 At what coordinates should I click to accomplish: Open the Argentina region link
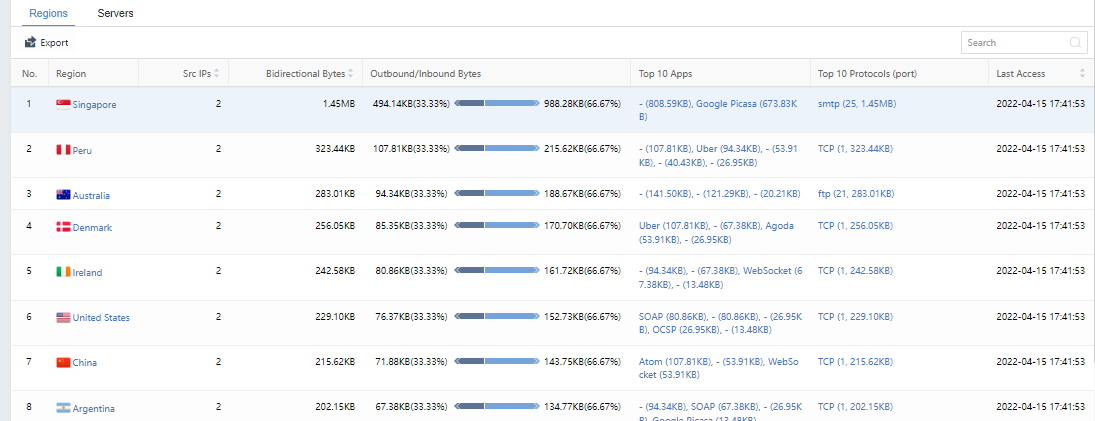94,408
